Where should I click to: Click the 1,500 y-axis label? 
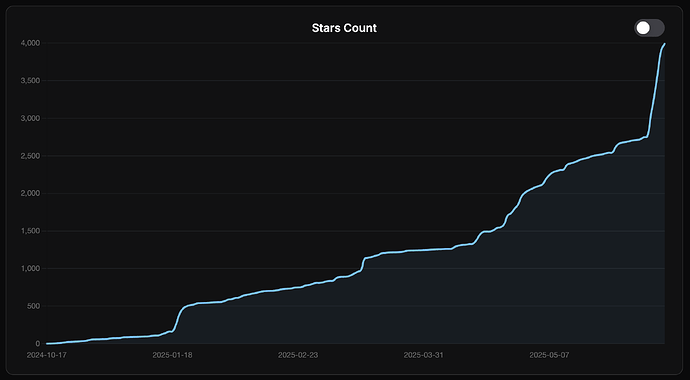click(30, 231)
